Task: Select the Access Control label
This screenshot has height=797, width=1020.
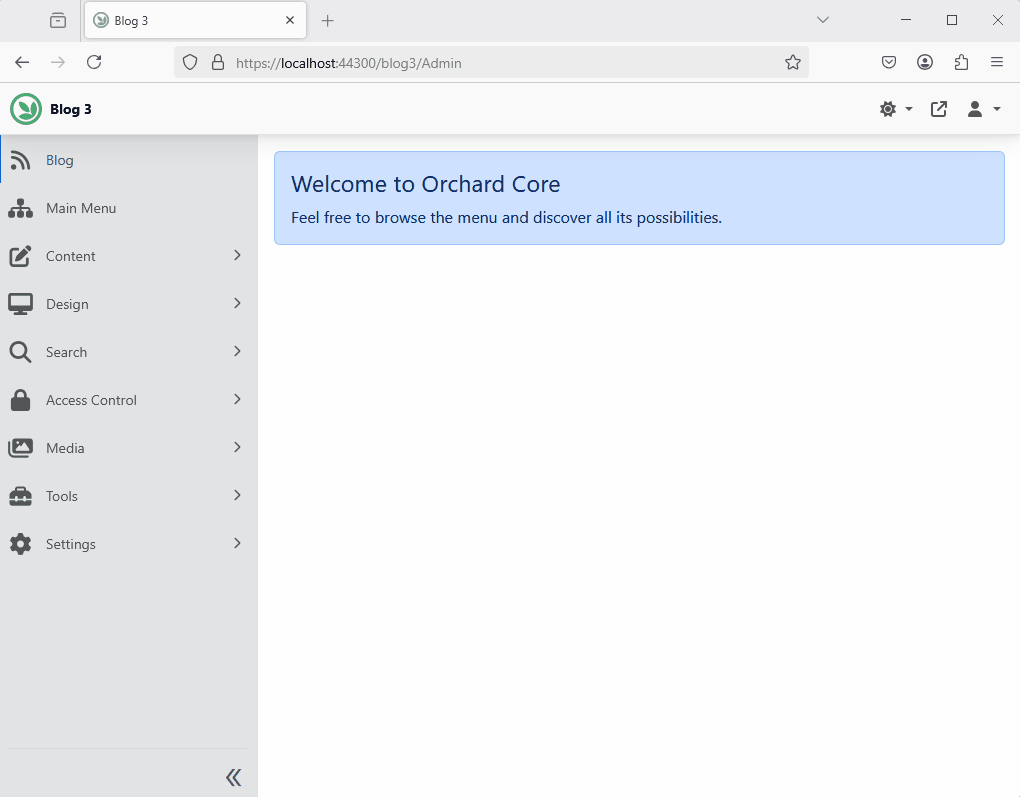Action: pyautogui.click(x=91, y=400)
